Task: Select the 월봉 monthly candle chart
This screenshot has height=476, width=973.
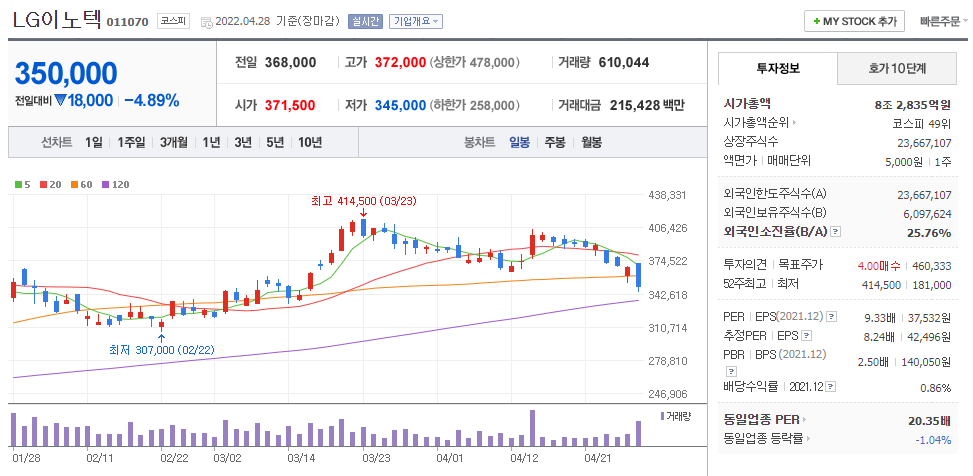Action: [x=591, y=142]
